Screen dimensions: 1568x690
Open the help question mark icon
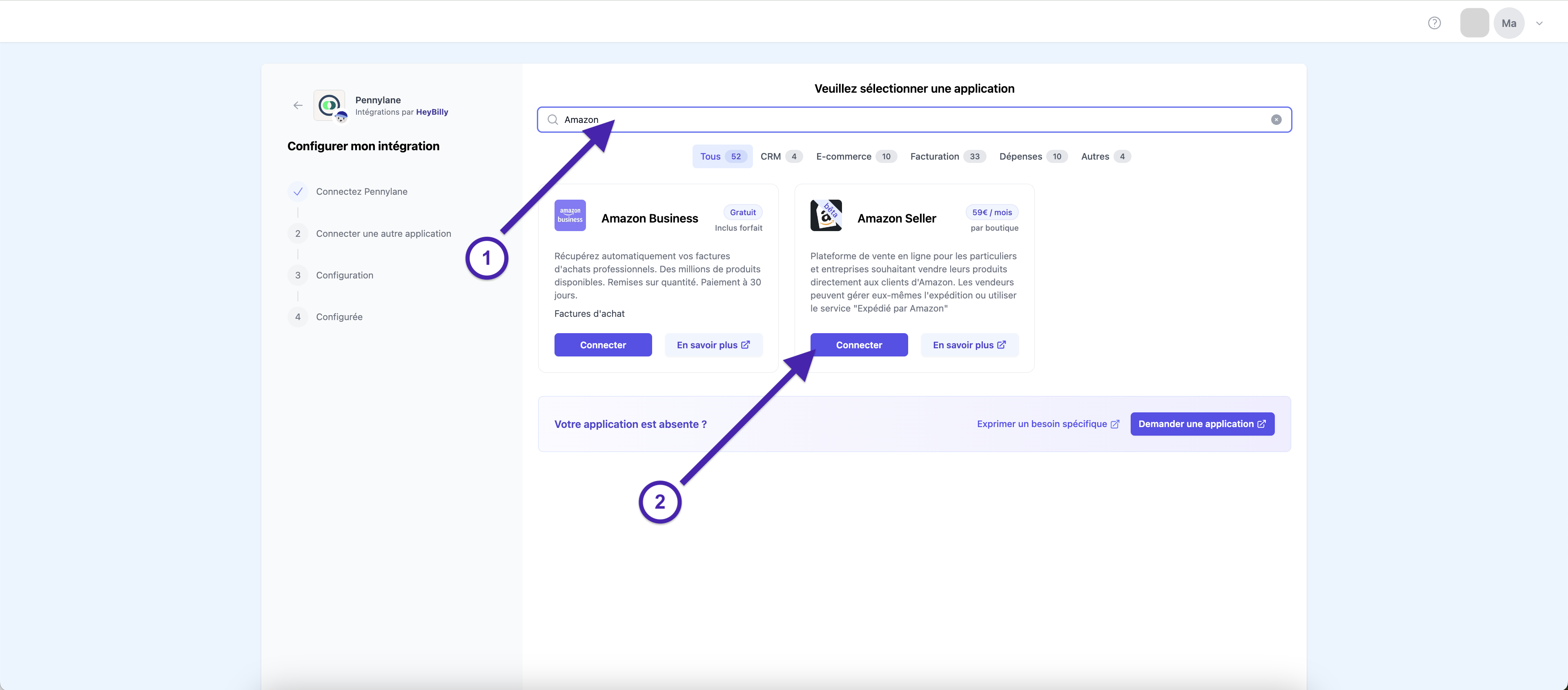click(1434, 23)
